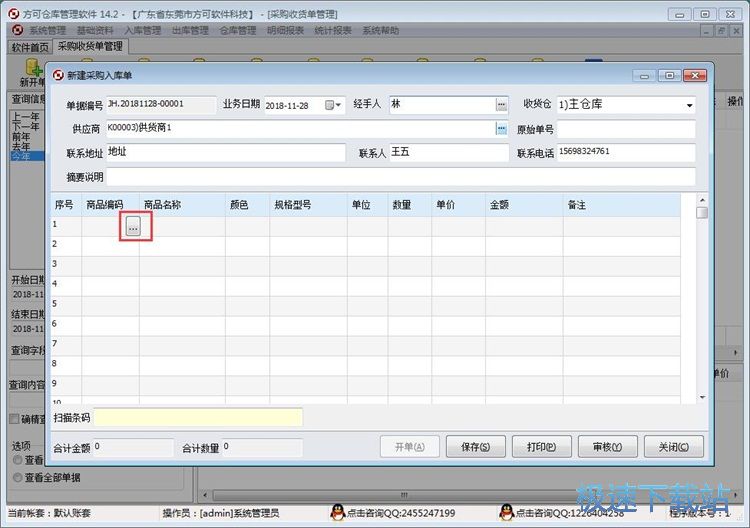Select 上一年 in the background query list

pyautogui.click(x=25, y=116)
